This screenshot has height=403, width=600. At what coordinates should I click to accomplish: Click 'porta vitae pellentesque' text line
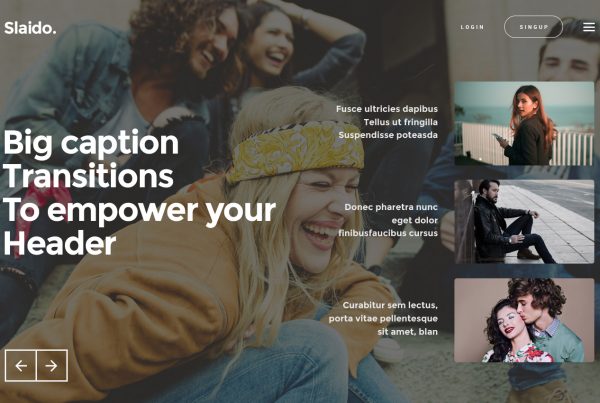[383, 318]
